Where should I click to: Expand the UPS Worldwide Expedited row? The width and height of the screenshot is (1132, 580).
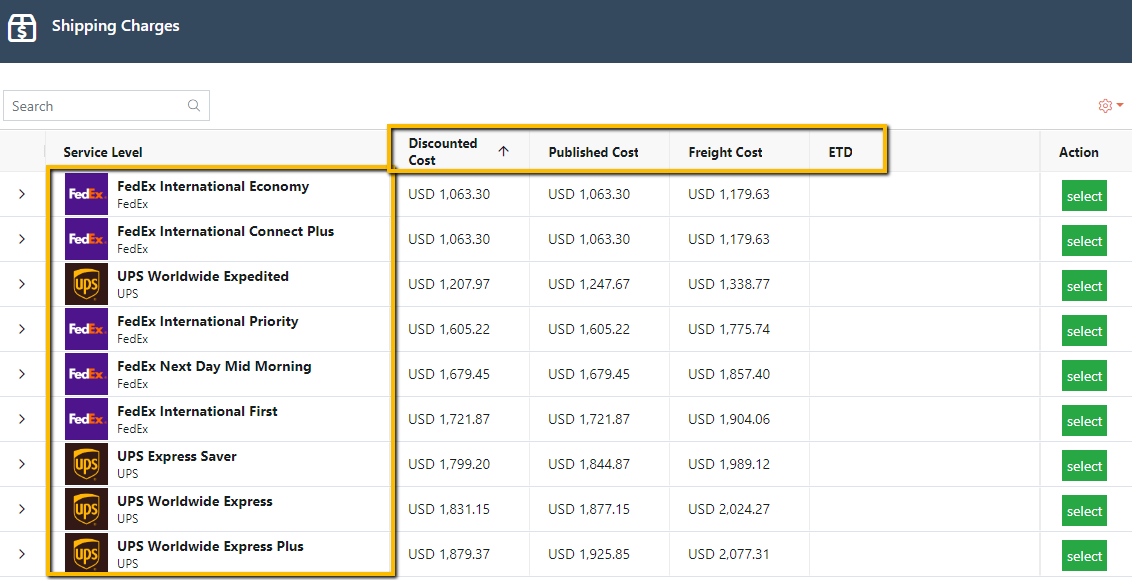click(22, 284)
